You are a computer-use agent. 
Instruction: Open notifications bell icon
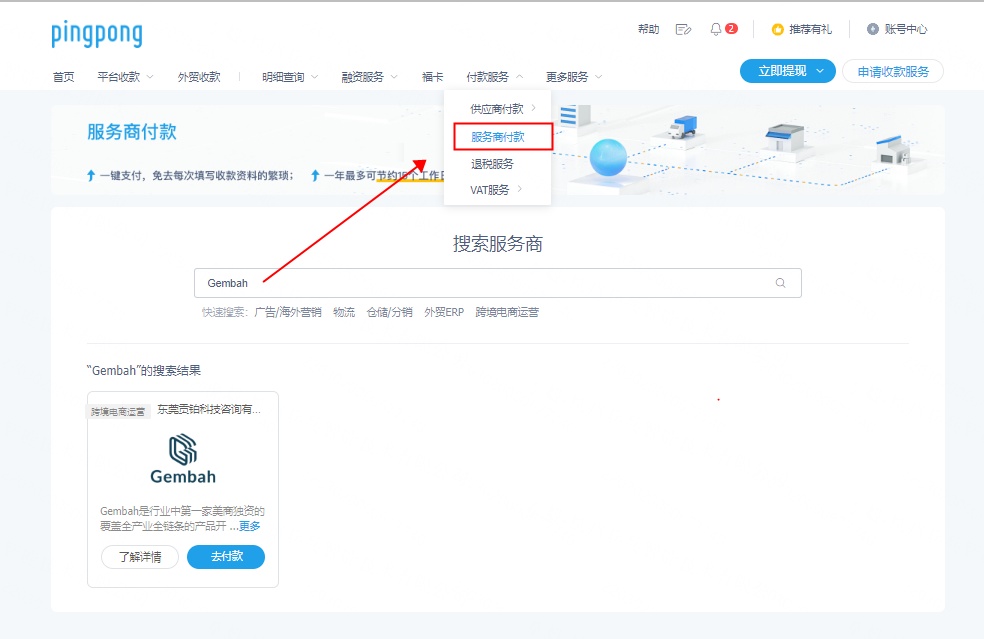[x=715, y=30]
